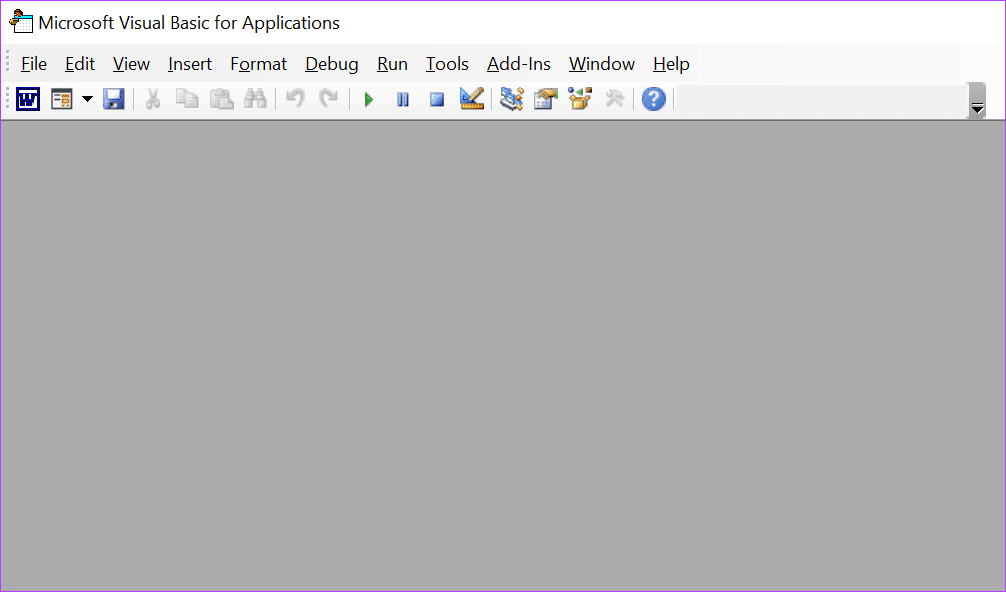Image resolution: width=1006 pixels, height=592 pixels.
Task: Open the Properties Window icon
Action: point(546,99)
